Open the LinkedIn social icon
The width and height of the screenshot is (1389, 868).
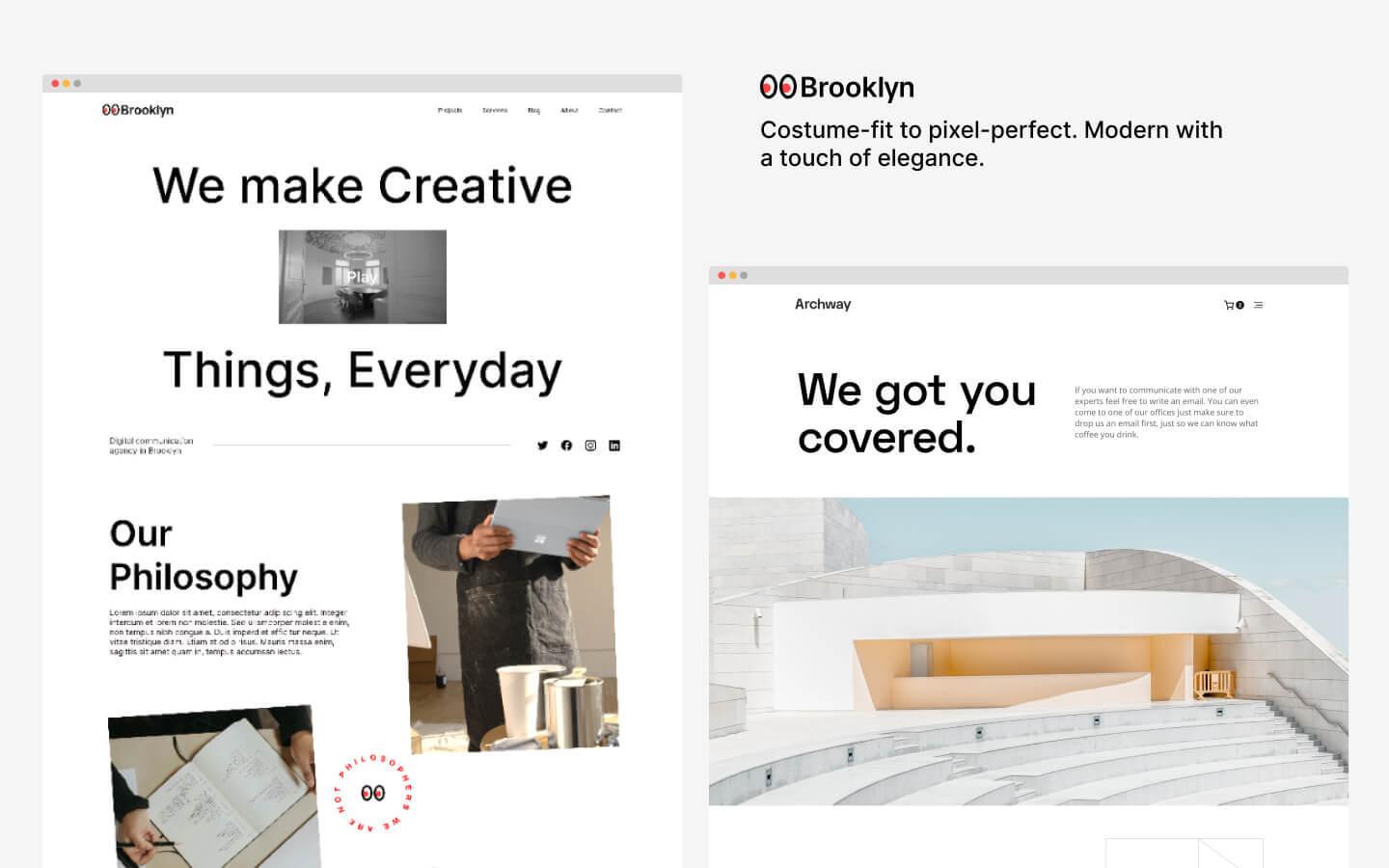[614, 446]
